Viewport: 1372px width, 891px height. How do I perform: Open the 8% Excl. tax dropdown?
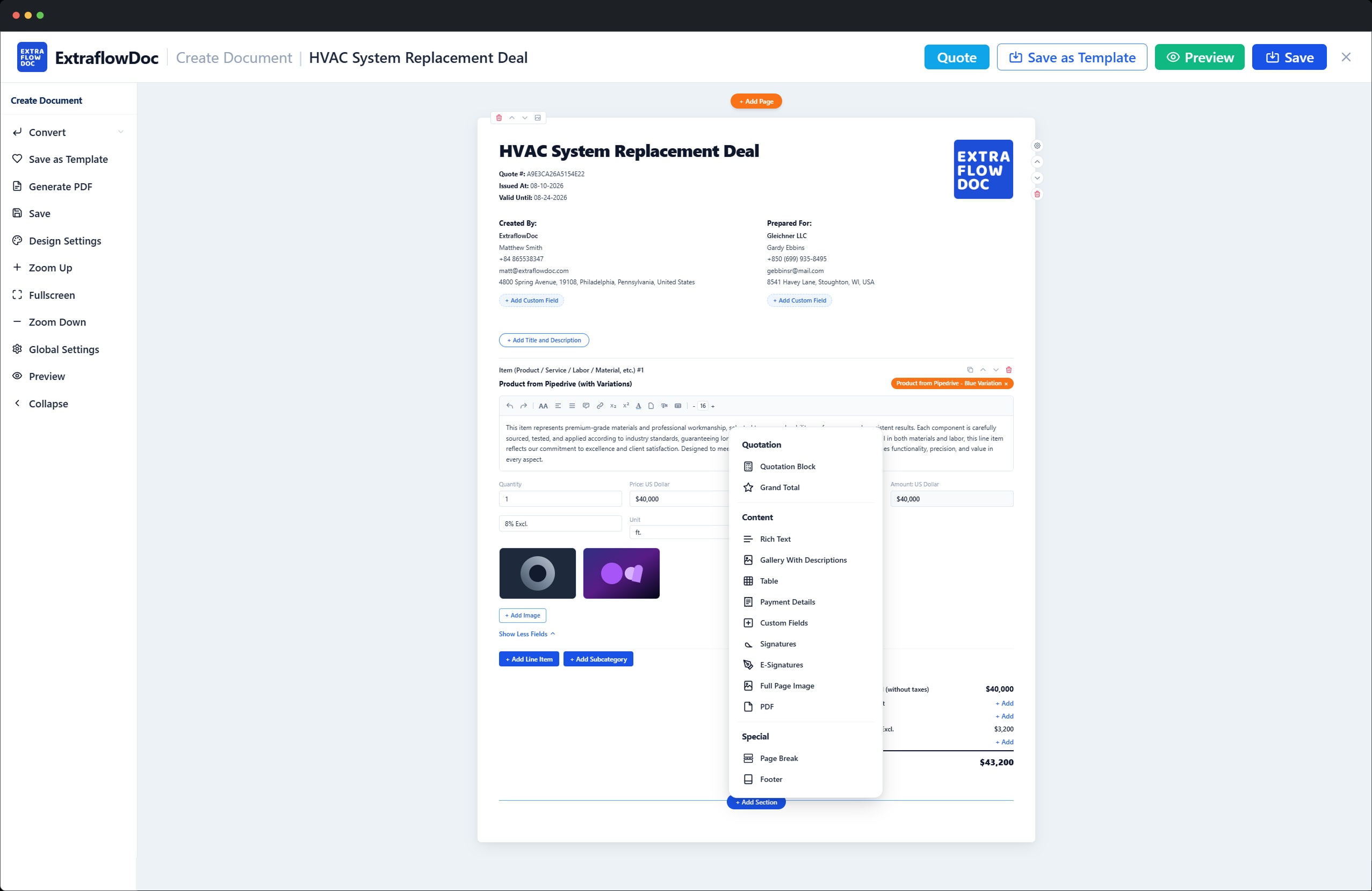tap(560, 523)
